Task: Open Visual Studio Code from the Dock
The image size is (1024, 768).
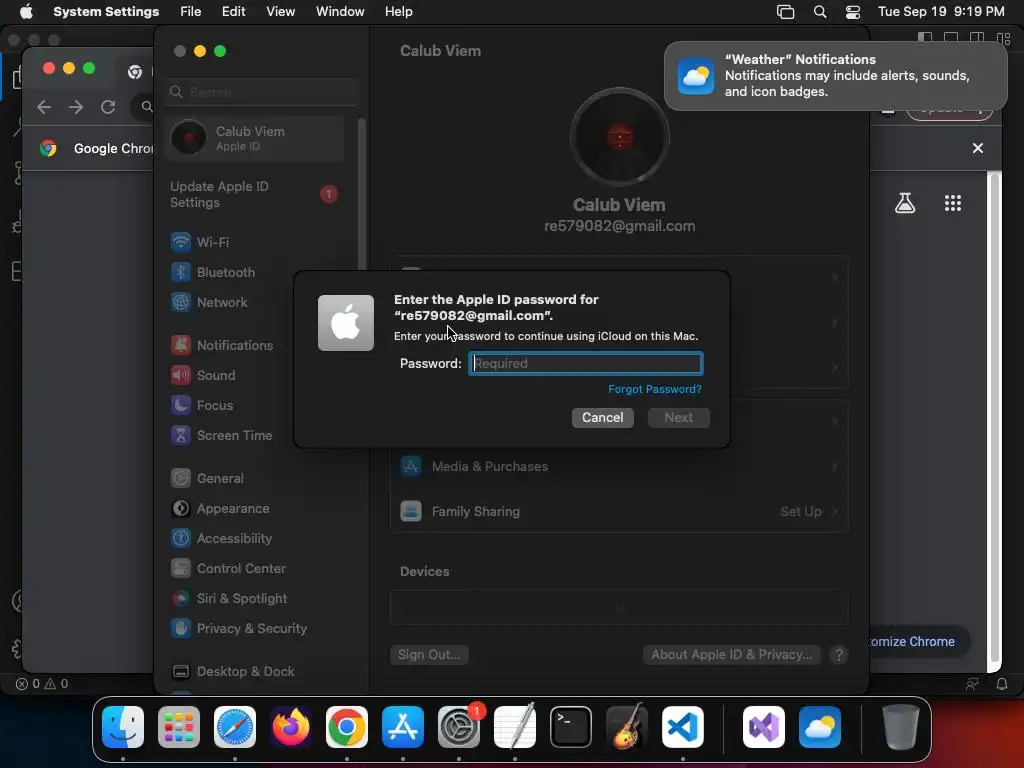Action: (682, 727)
